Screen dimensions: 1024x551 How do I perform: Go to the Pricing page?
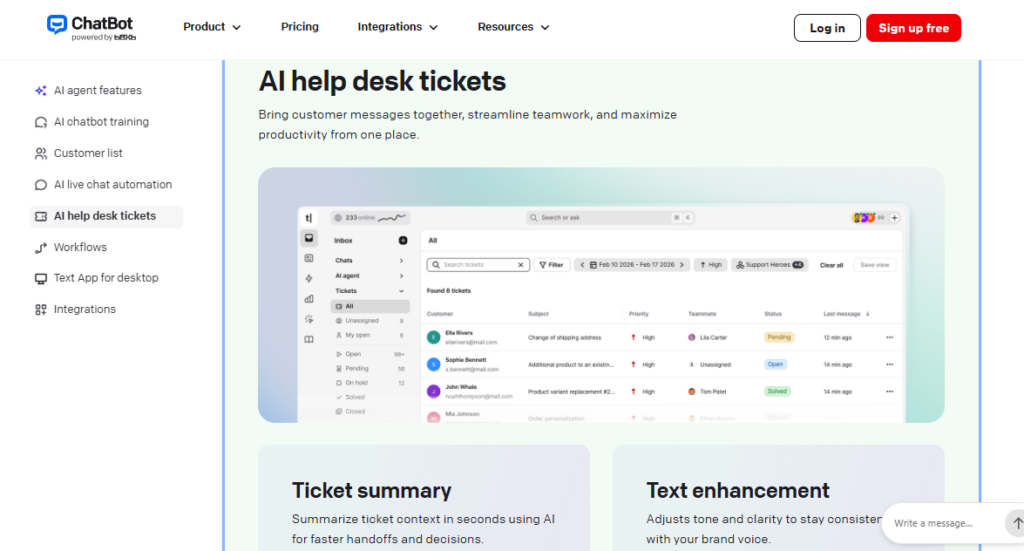[x=300, y=27]
